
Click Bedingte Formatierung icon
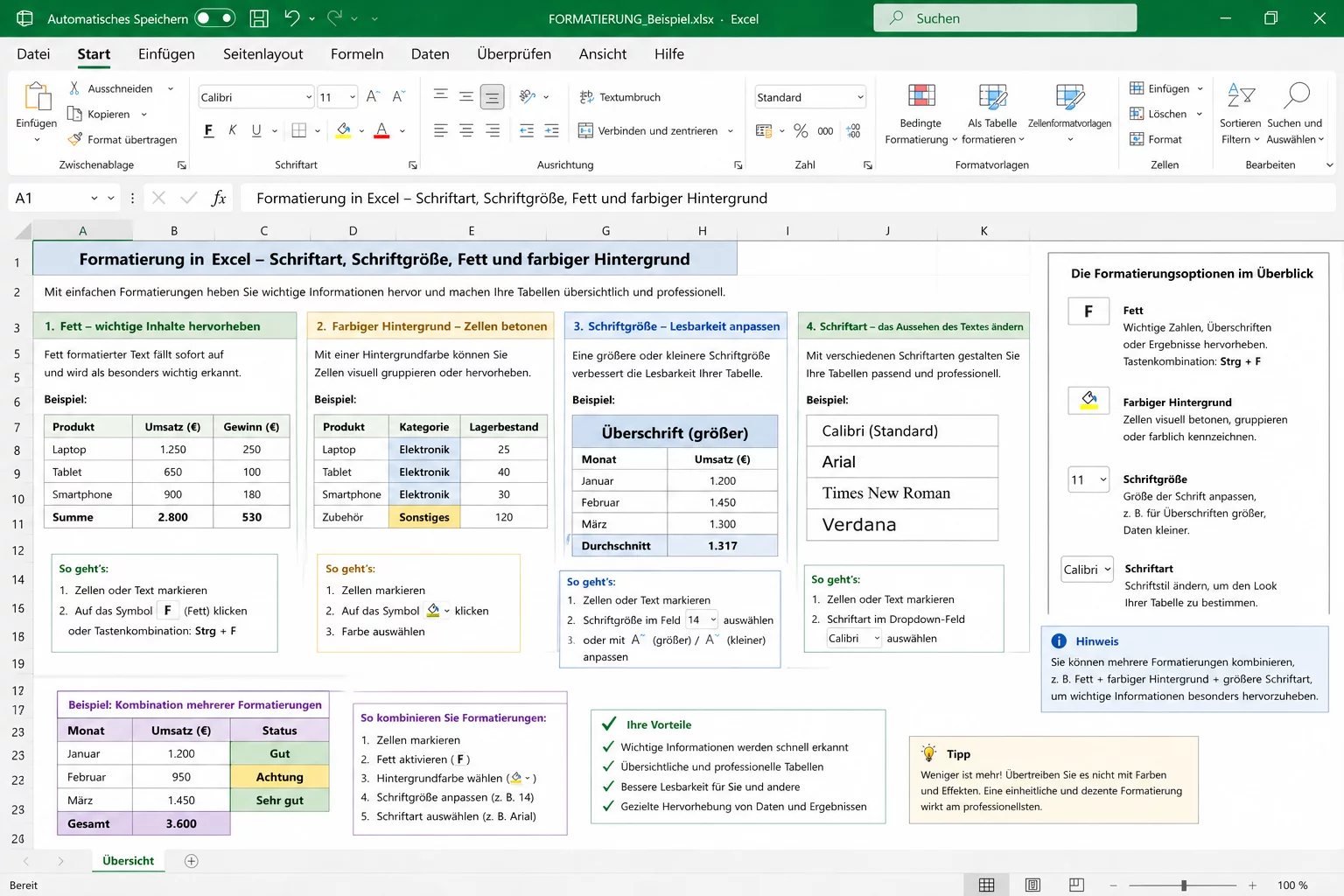[x=921, y=96]
